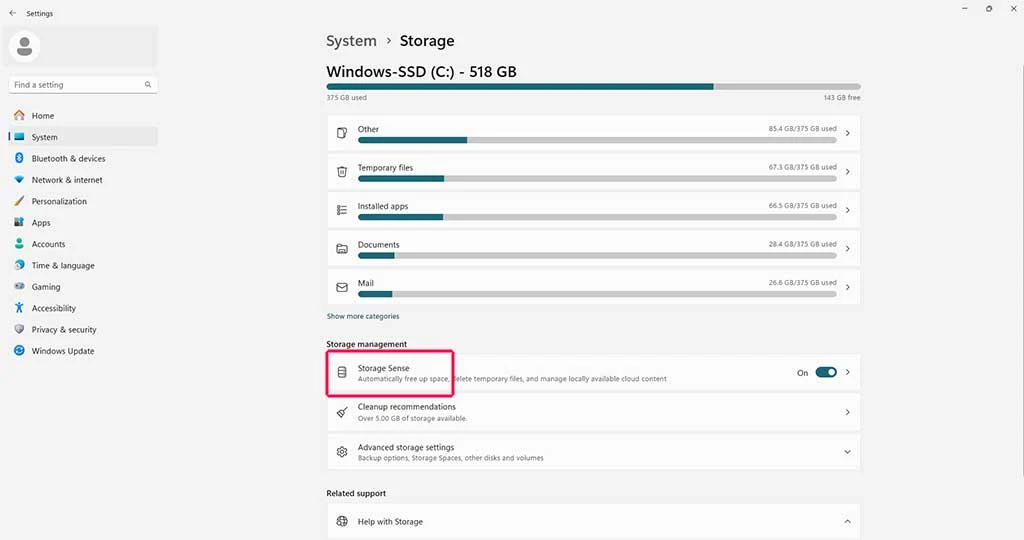Go to Personalization settings
Screen dimensions: 1024x540
pyautogui.click(x=59, y=201)
